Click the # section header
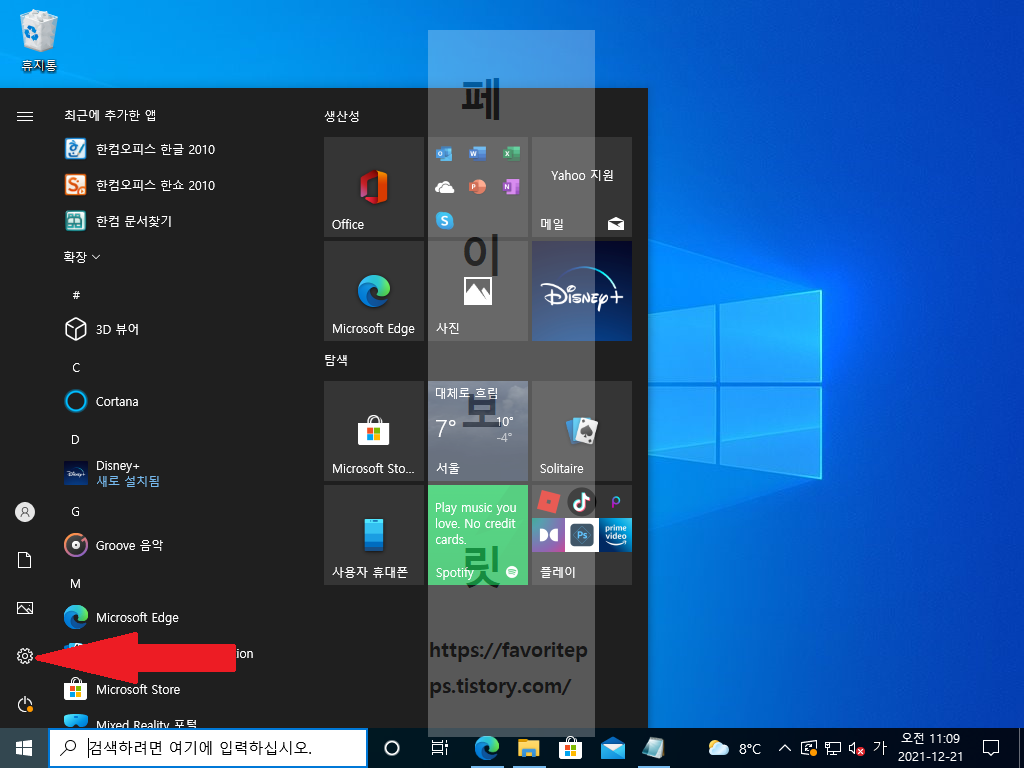The width and height of the screenshot is (1024, 768). 76,295
